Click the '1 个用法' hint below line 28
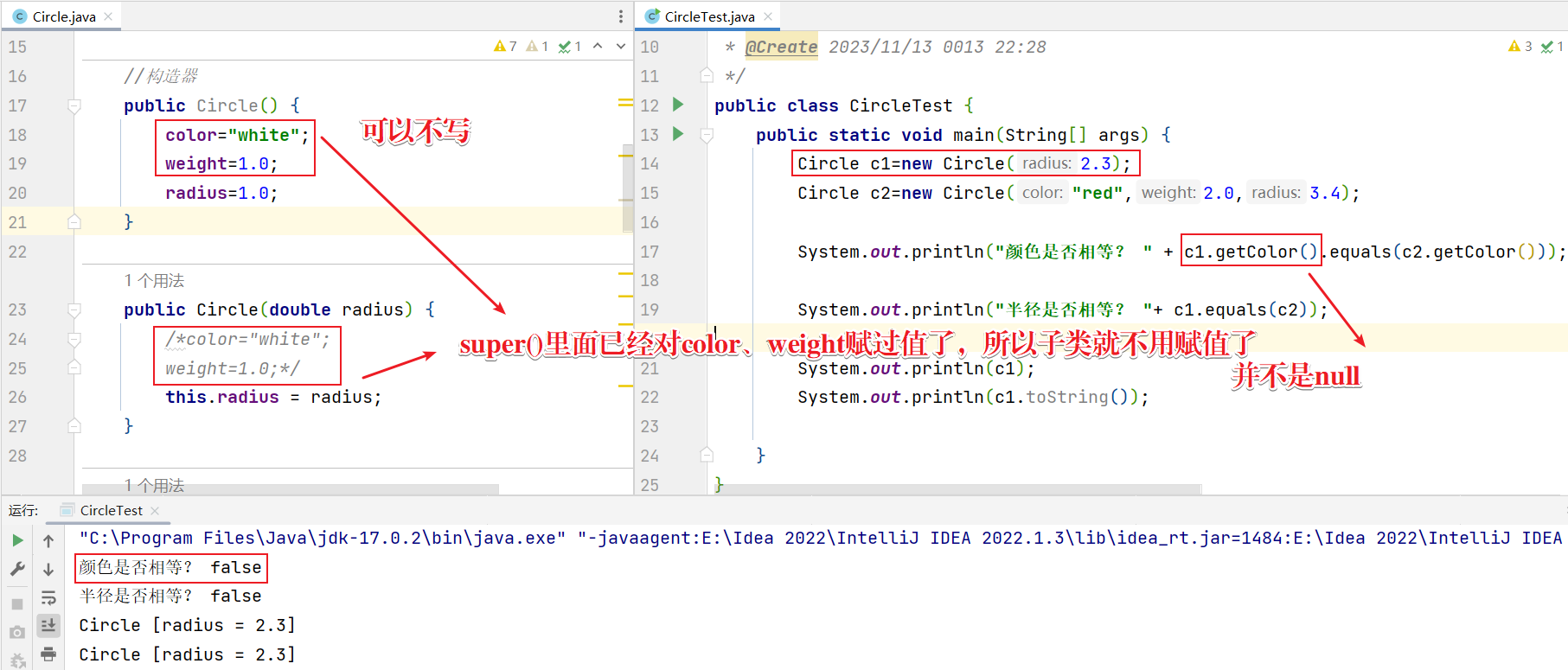The height and width of the screenshot is (670, 1568). (x=154, y=485)
